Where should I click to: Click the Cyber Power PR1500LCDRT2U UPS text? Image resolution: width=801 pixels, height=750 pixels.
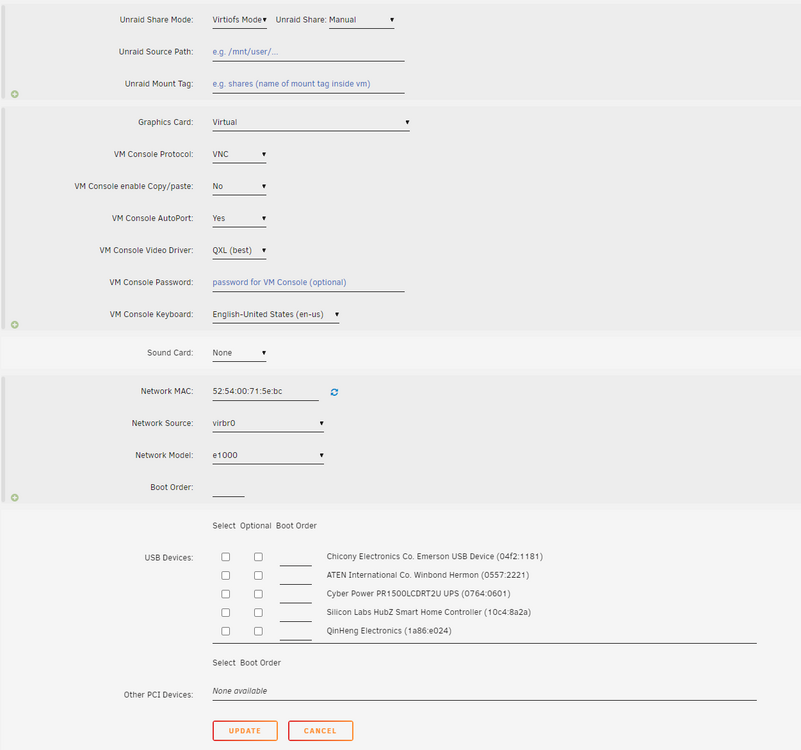(x=418, y=594)
